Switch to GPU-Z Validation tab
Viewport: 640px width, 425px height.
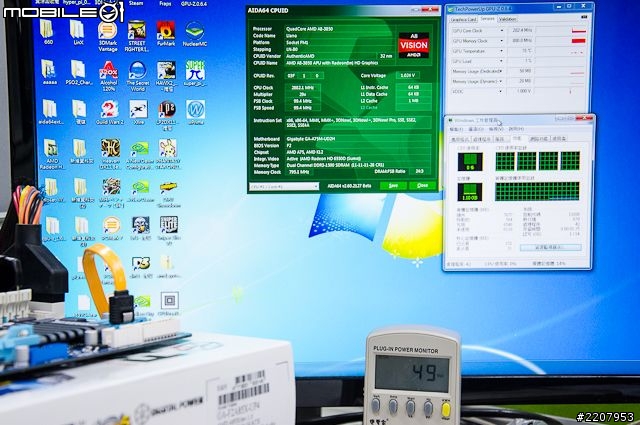coord(507,19)
